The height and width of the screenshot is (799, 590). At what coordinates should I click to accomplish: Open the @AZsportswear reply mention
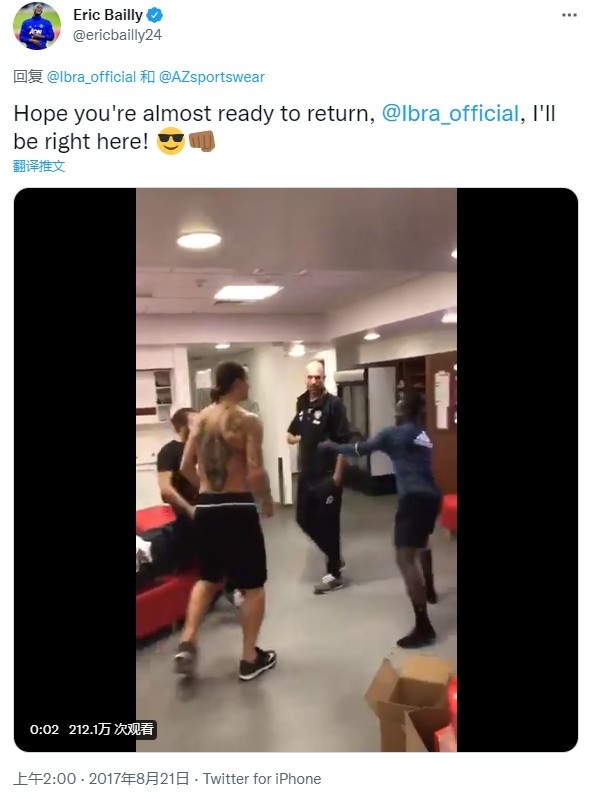[x=212, y=77]
